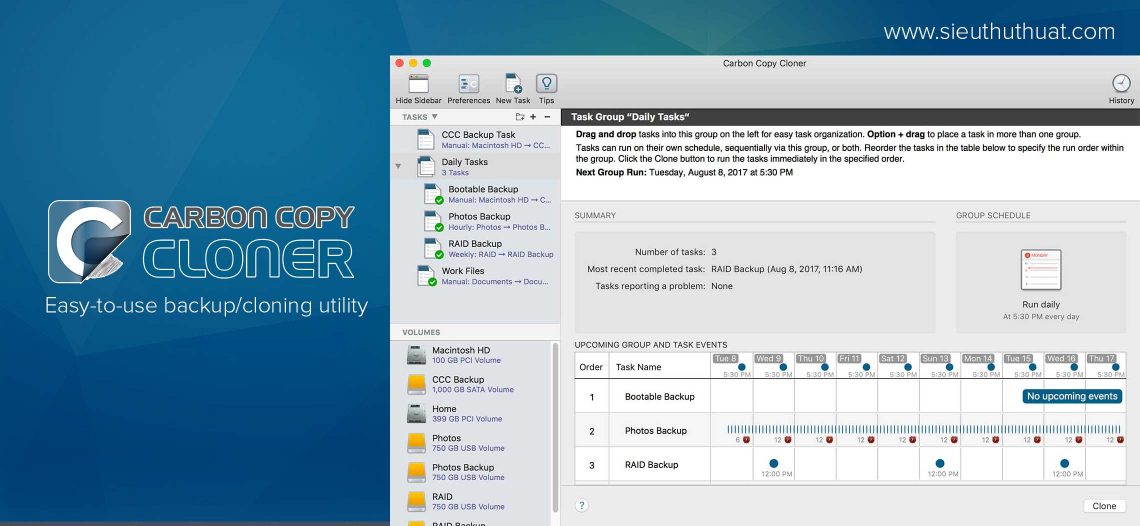Click the Clone button
The image size is (1140, 526).
1104,506
